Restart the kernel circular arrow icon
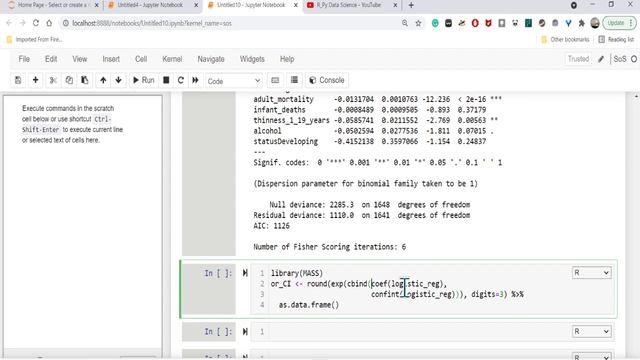This screenshot has width=640, height=360. point(181,80)
